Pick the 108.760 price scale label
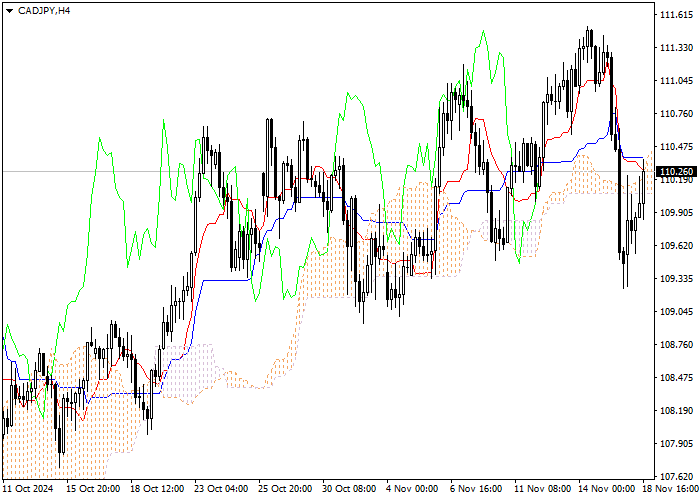 coord(676,345)
